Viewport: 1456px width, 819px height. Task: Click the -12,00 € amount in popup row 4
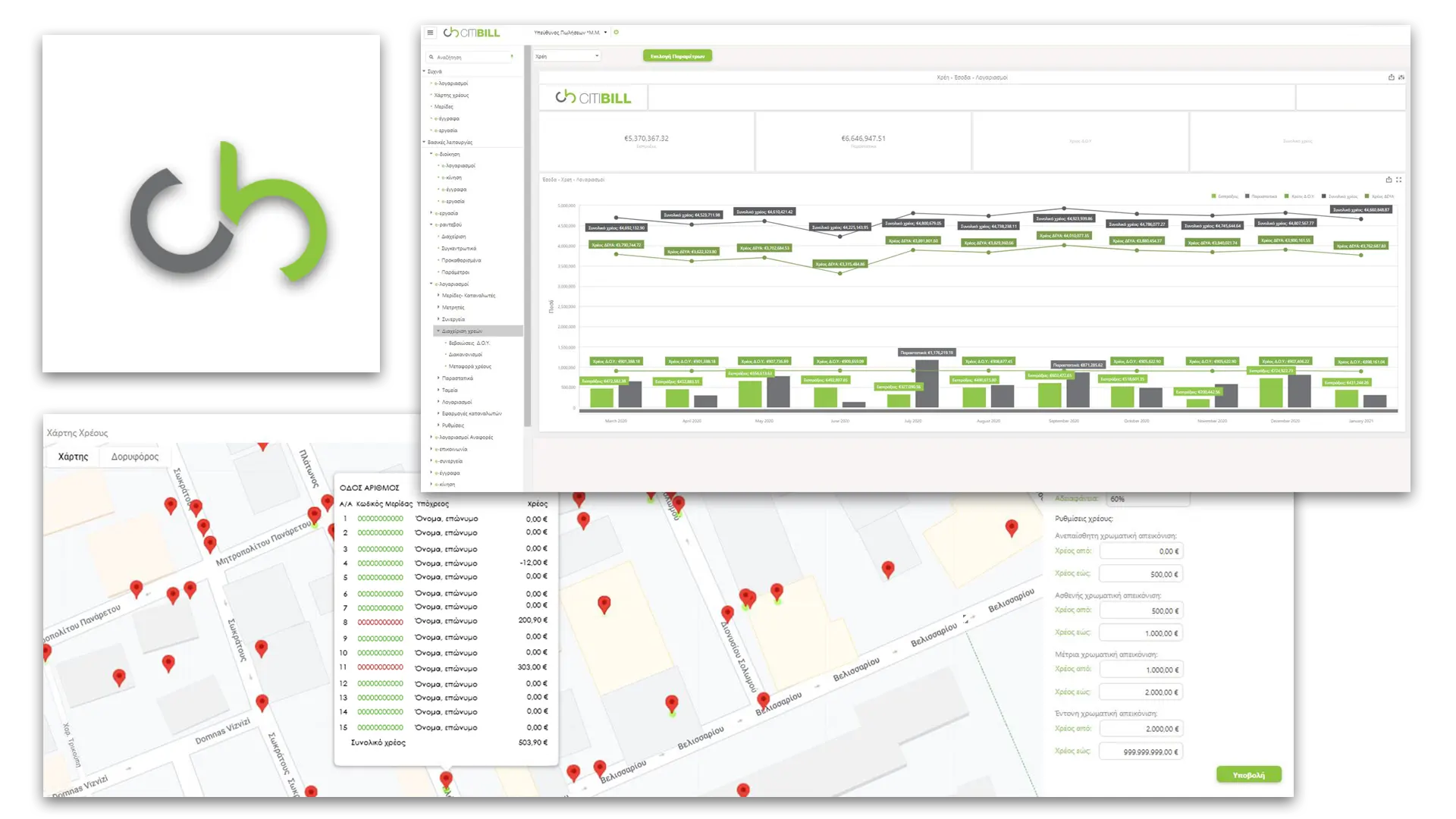(x=533, y=563)
